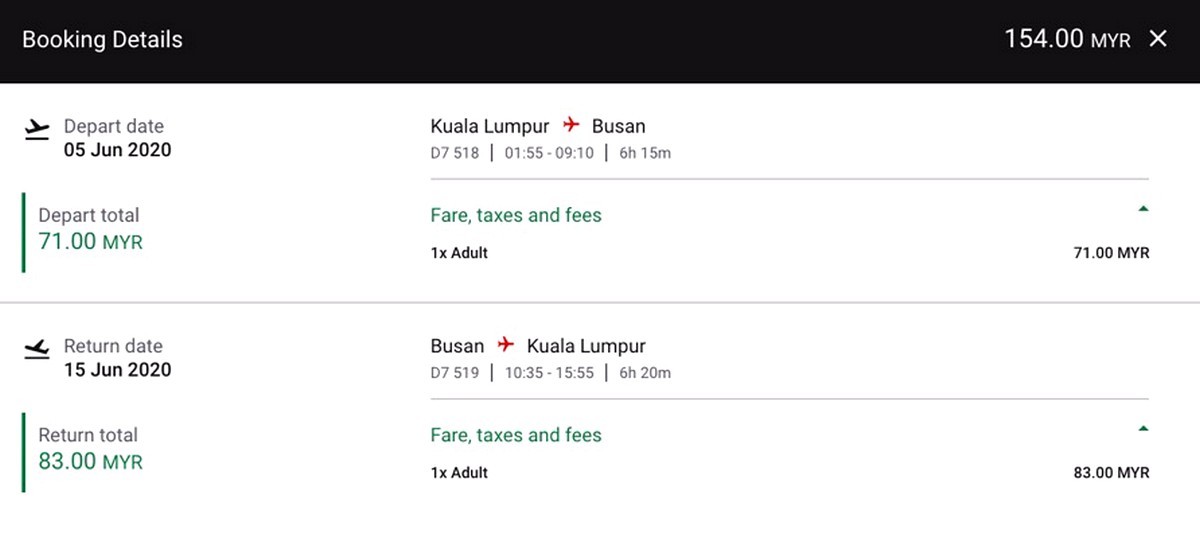Click flight number D7 519
The width and height of the screenshot is (1200, 538).
coord(455,373)
